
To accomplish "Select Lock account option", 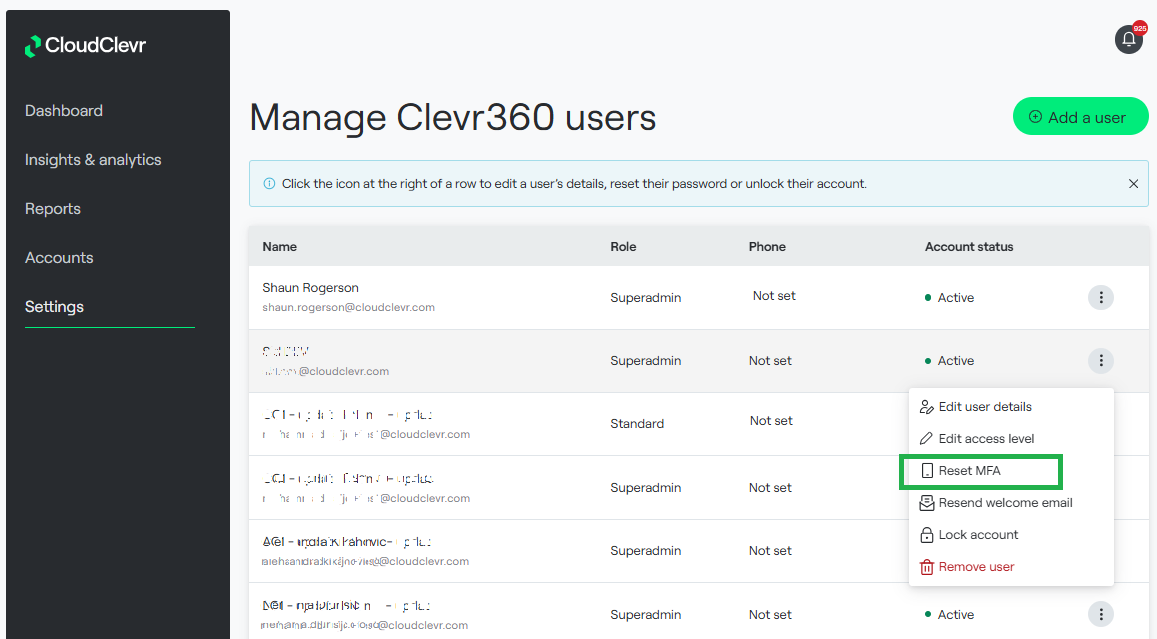I will [1011, 534].
